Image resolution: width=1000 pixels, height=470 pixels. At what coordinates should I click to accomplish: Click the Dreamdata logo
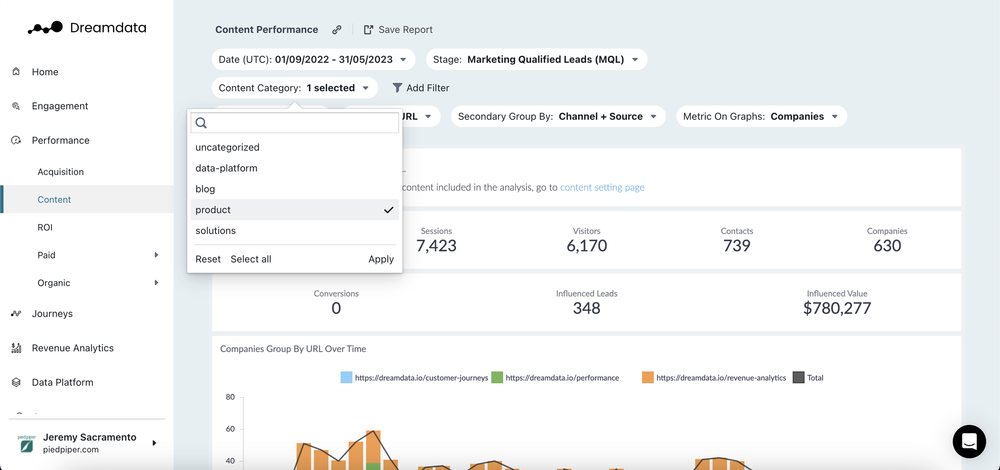[x=87, y=27]
